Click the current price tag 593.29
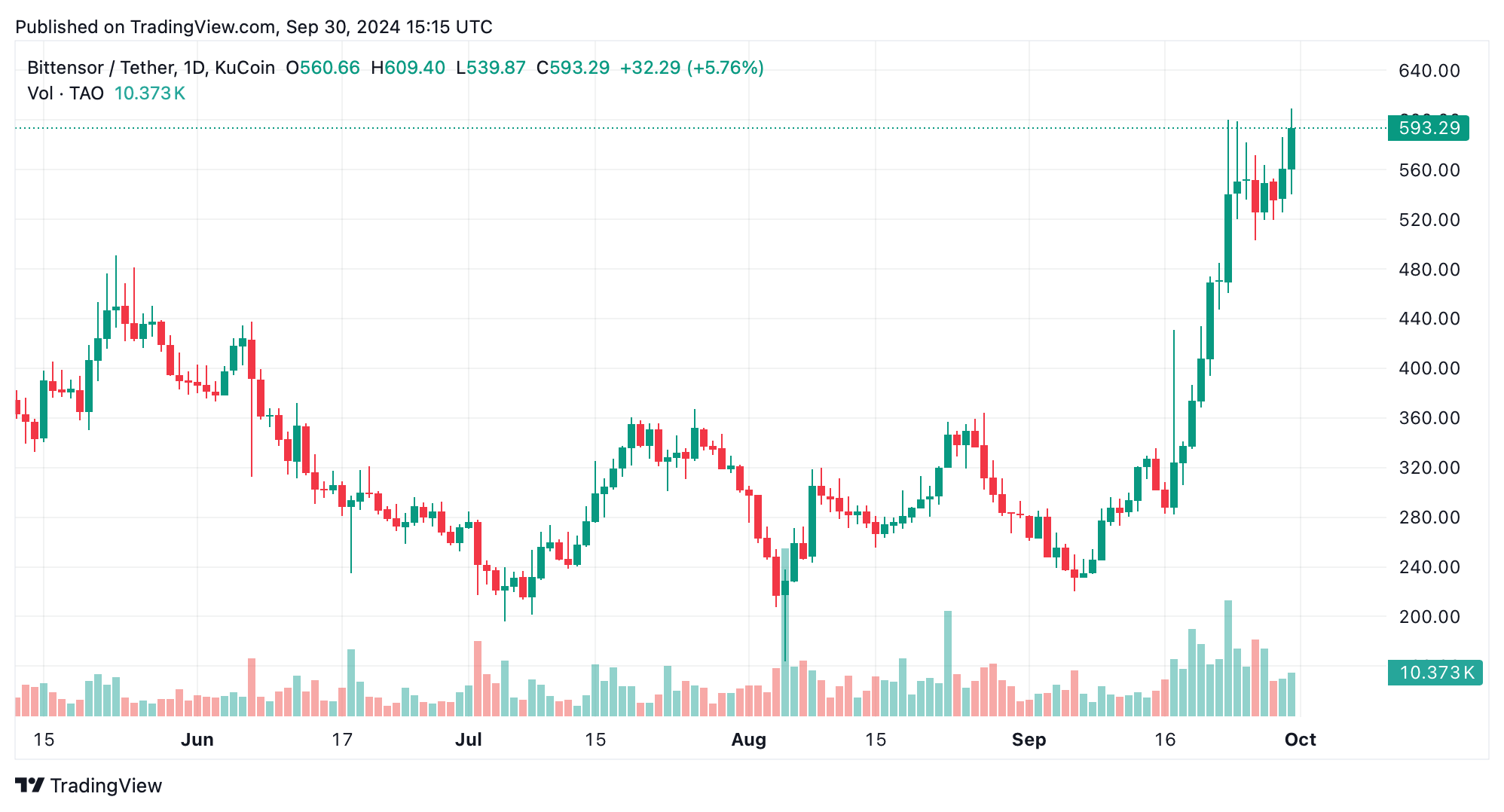 [1429, 128]
